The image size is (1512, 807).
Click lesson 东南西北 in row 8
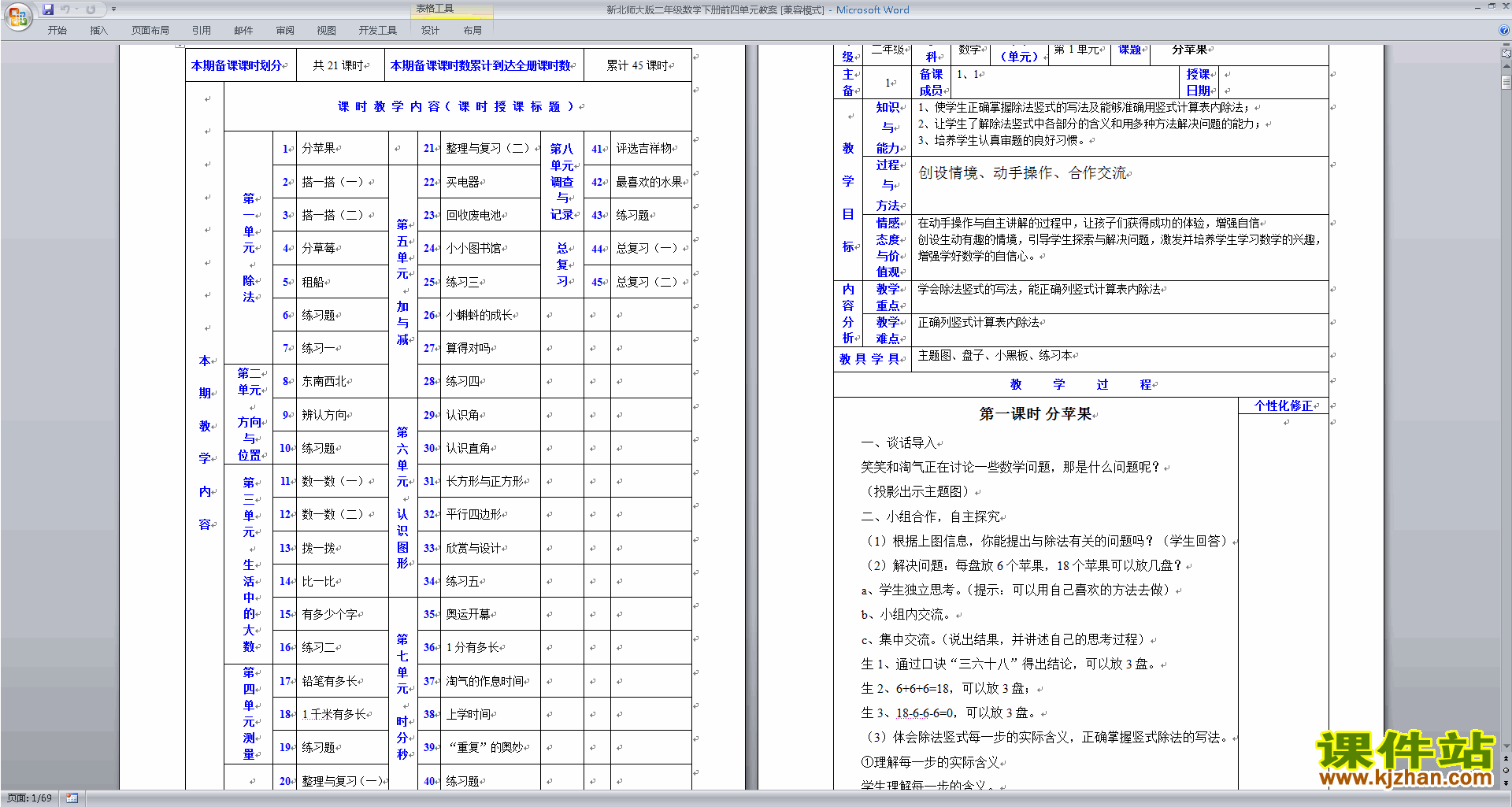(x=324, y=381)
